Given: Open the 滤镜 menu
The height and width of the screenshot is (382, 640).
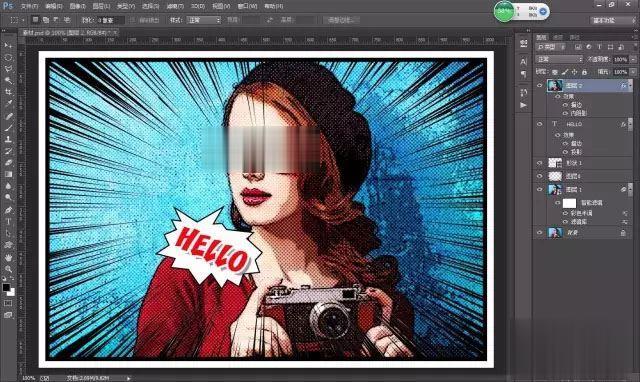Looking at the screenshot, I should 175,6.
